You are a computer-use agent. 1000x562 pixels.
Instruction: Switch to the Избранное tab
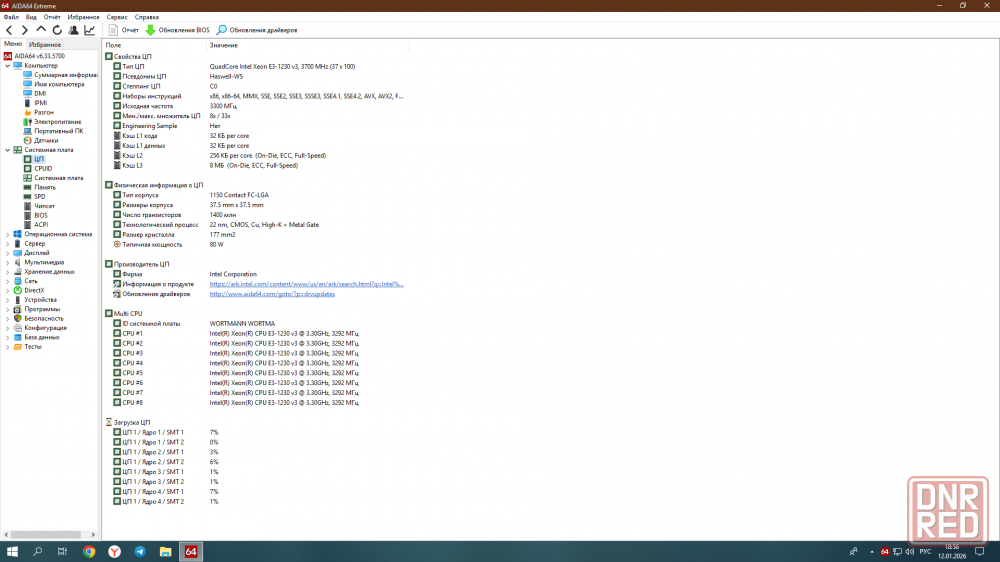coord(45,45)
